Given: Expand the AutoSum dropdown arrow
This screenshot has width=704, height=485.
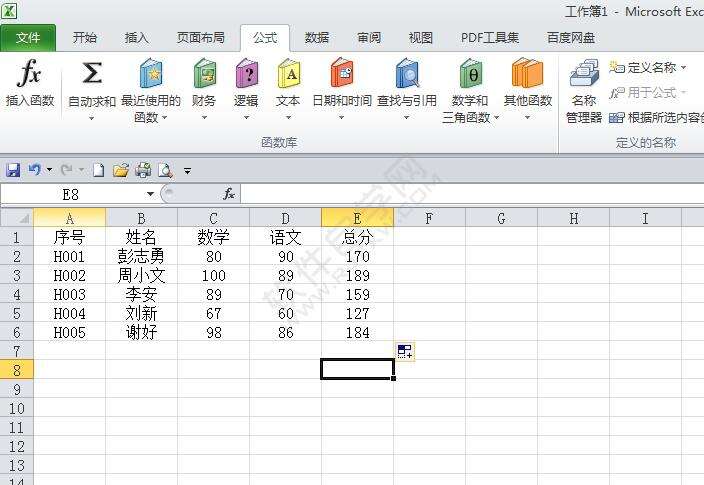Looking at the screenshot, I should pyautogui.click(x=92, y=118).
